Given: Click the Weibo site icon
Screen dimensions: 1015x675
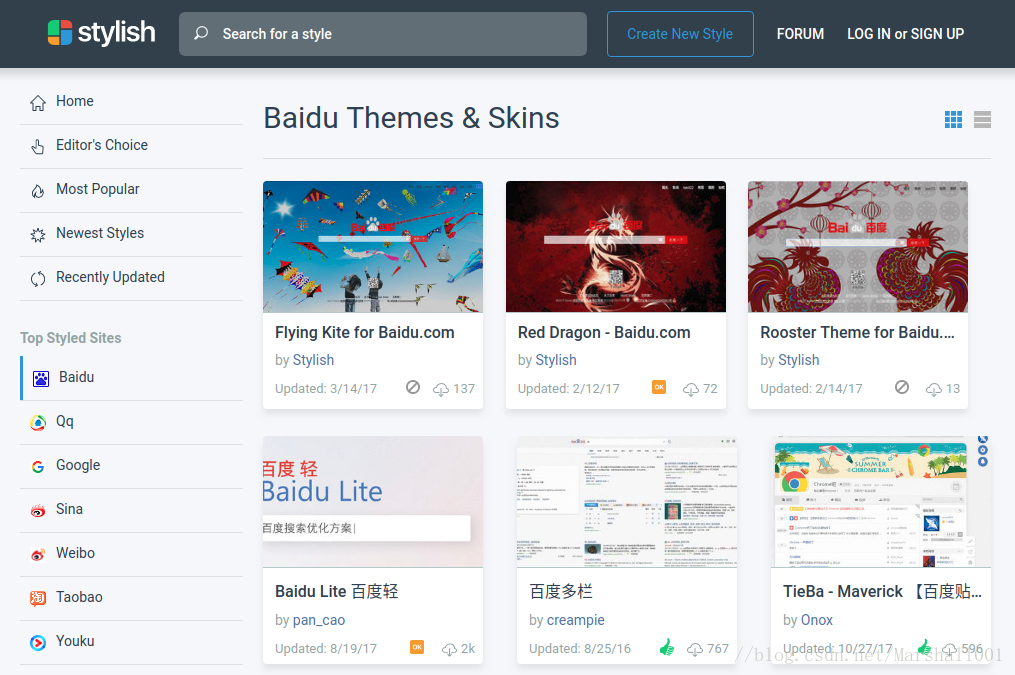Looking at the screenshot, I should (38, 554).
